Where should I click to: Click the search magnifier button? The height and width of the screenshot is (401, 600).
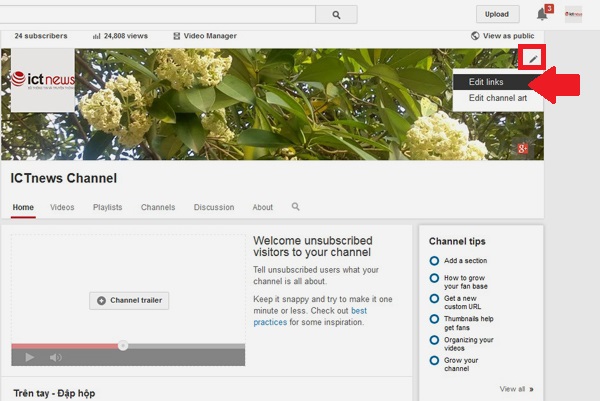[x=336, y=15]
